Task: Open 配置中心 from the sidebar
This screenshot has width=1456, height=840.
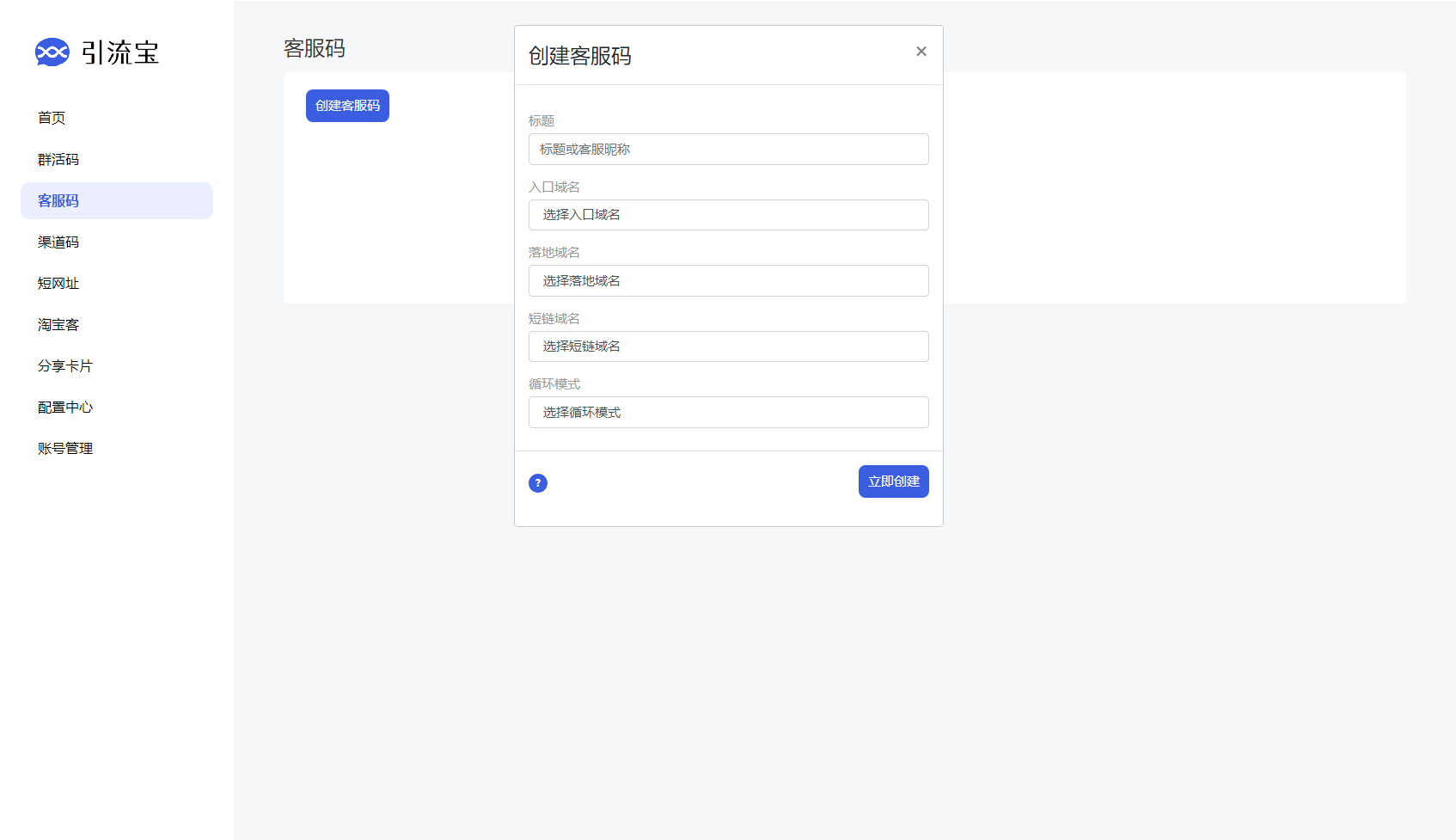Action: point(64,407)
